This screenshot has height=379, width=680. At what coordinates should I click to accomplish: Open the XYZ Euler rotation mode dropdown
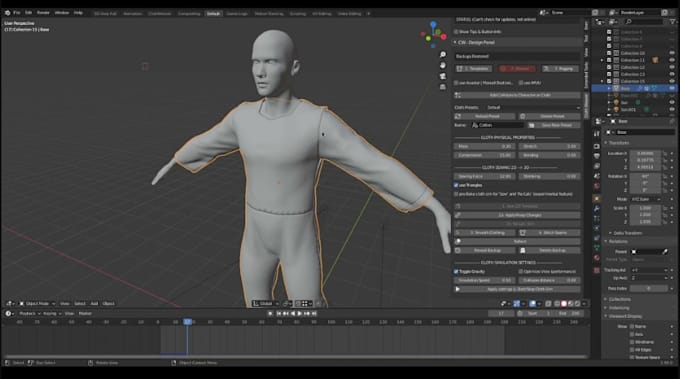[645, 199]
